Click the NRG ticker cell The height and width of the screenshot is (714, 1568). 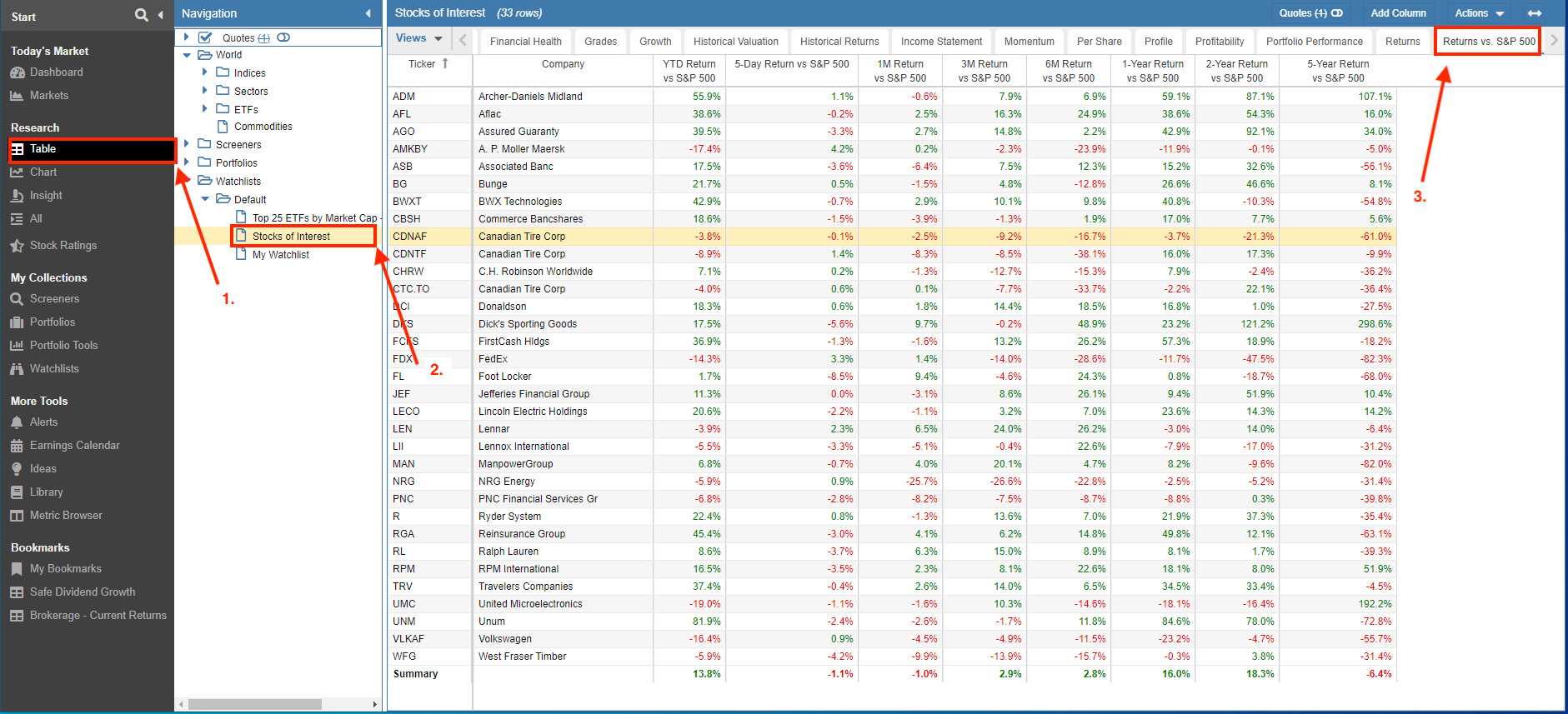click(428, 482)
